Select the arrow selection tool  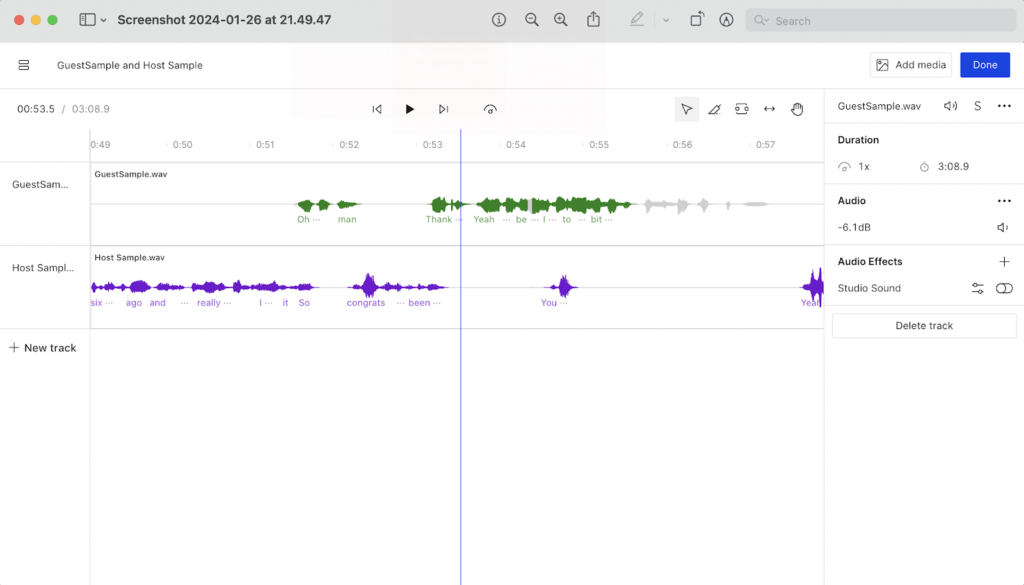pyautogui.click(x=686, y=109)
